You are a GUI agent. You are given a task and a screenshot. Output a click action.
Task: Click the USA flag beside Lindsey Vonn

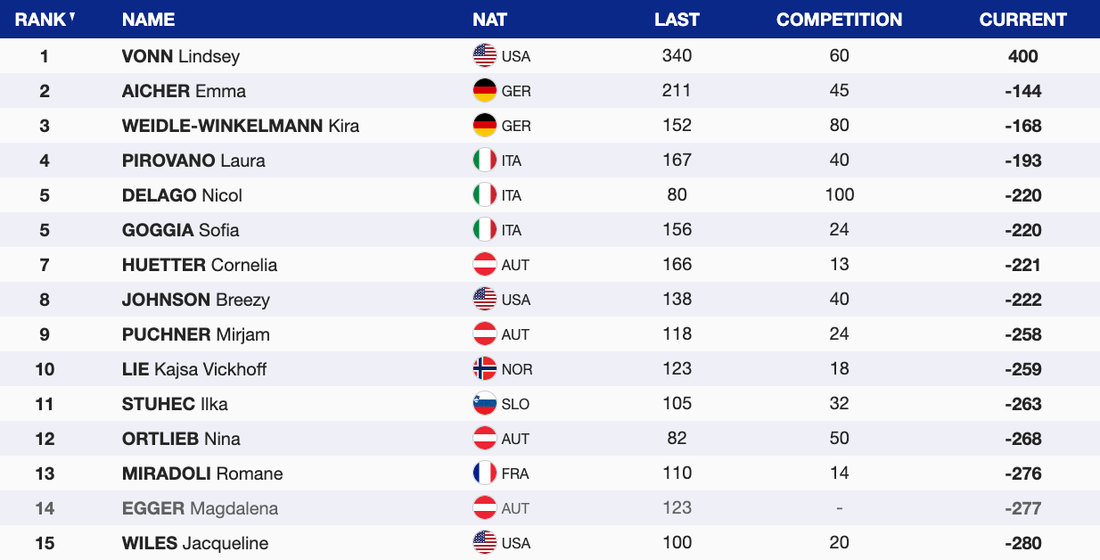click(x=485, y=56)
